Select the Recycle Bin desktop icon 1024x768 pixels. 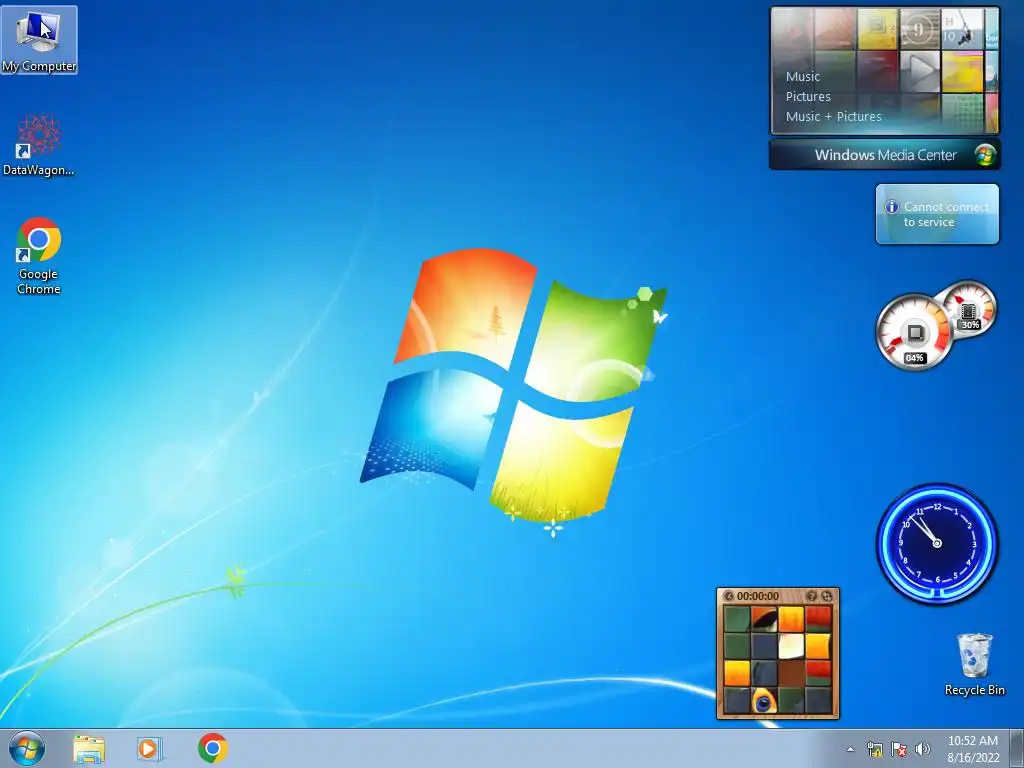click(x=974, y=664)
